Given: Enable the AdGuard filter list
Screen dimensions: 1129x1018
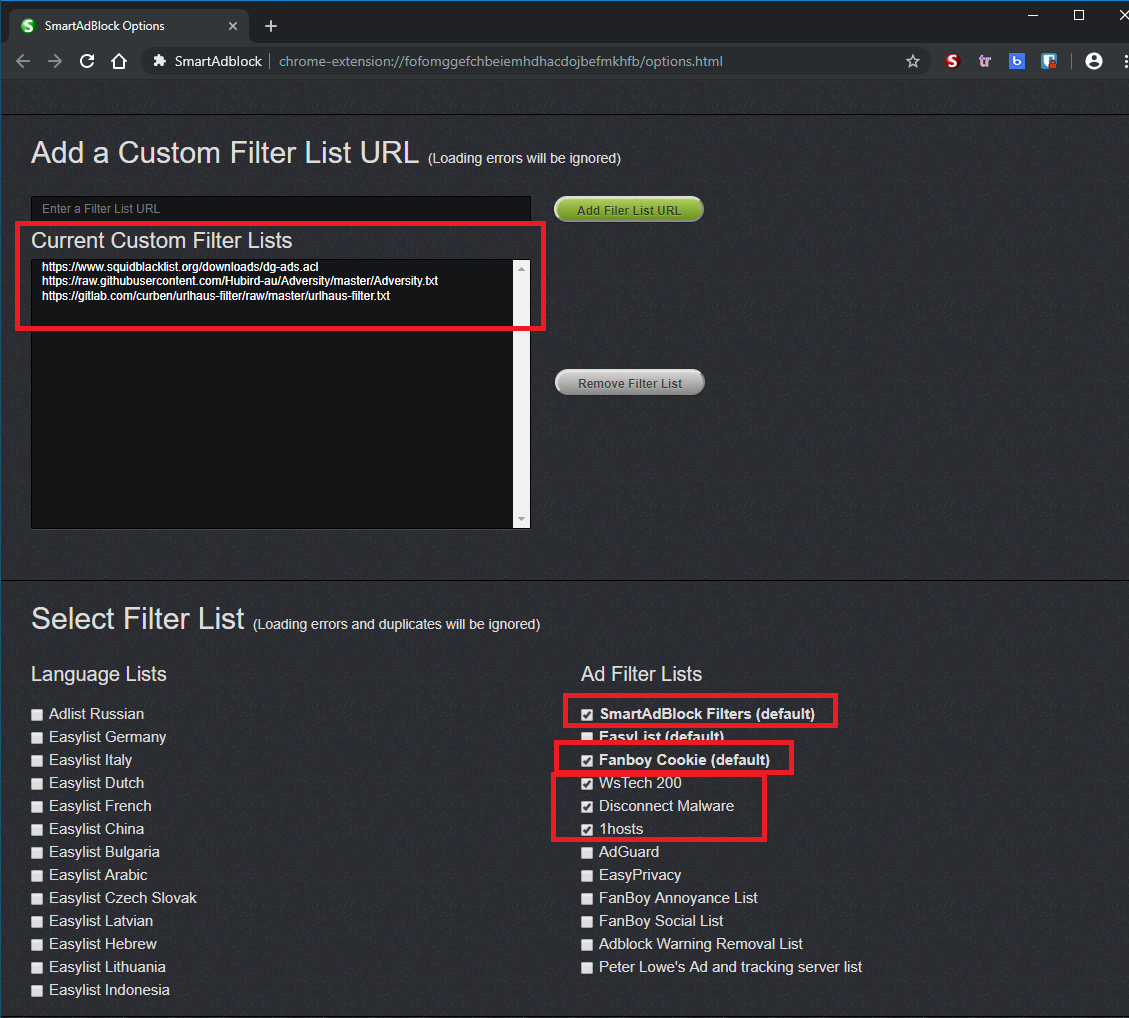Looking at the screenshot, I should point(587,853).
